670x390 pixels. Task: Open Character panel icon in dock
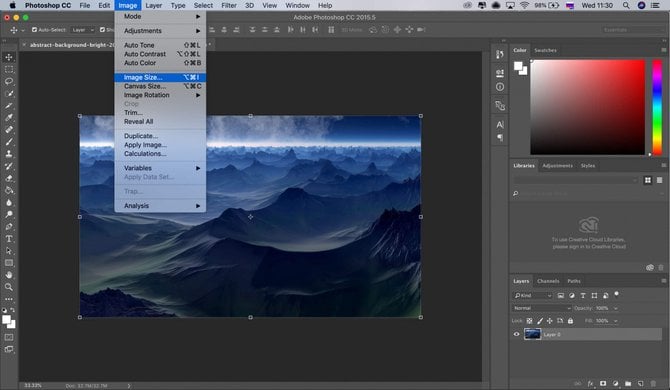500,125
